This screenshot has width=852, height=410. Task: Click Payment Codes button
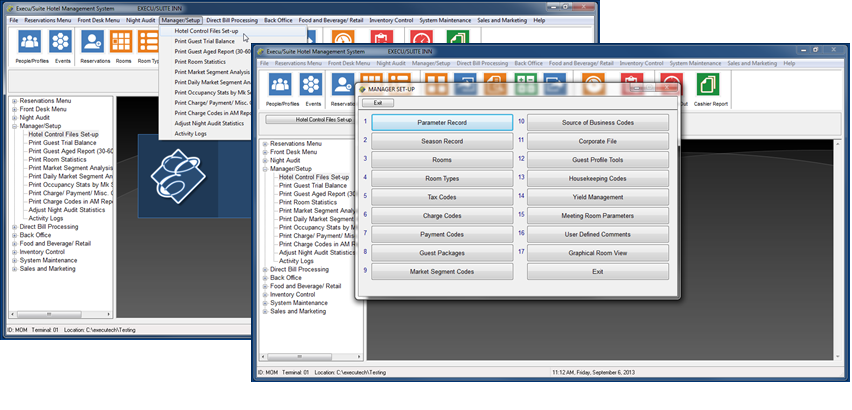coord(442,235)
